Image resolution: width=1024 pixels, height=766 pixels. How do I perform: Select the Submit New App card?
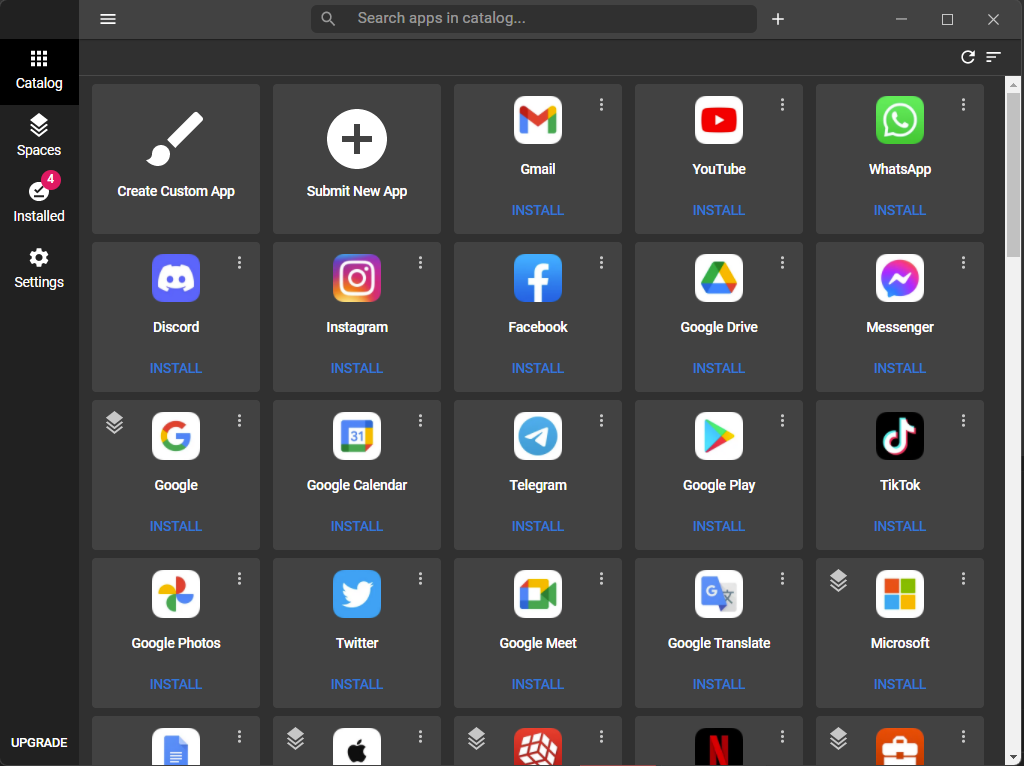tap(357, 159)
